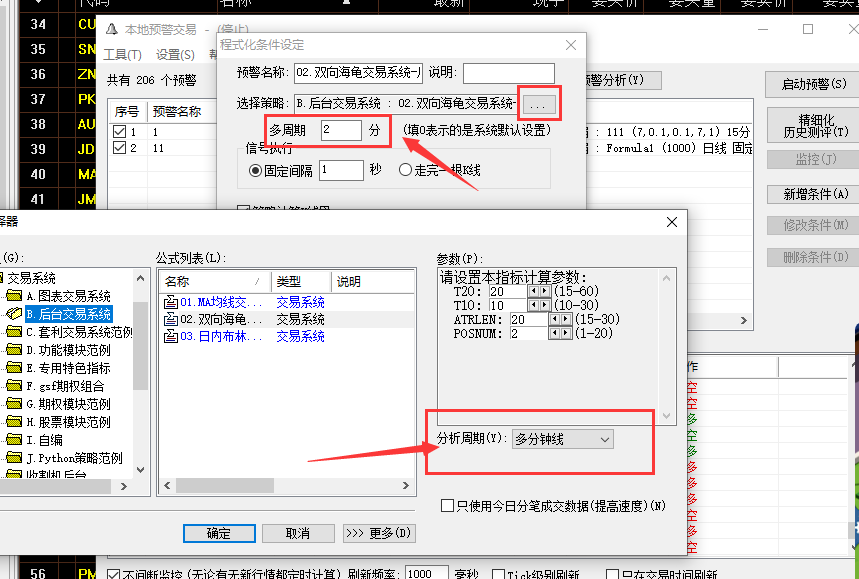Viewport: 859px width, 579px height.
Task: Click folder icon for G.期权模块范例
Action: click(x=14, y=404)
